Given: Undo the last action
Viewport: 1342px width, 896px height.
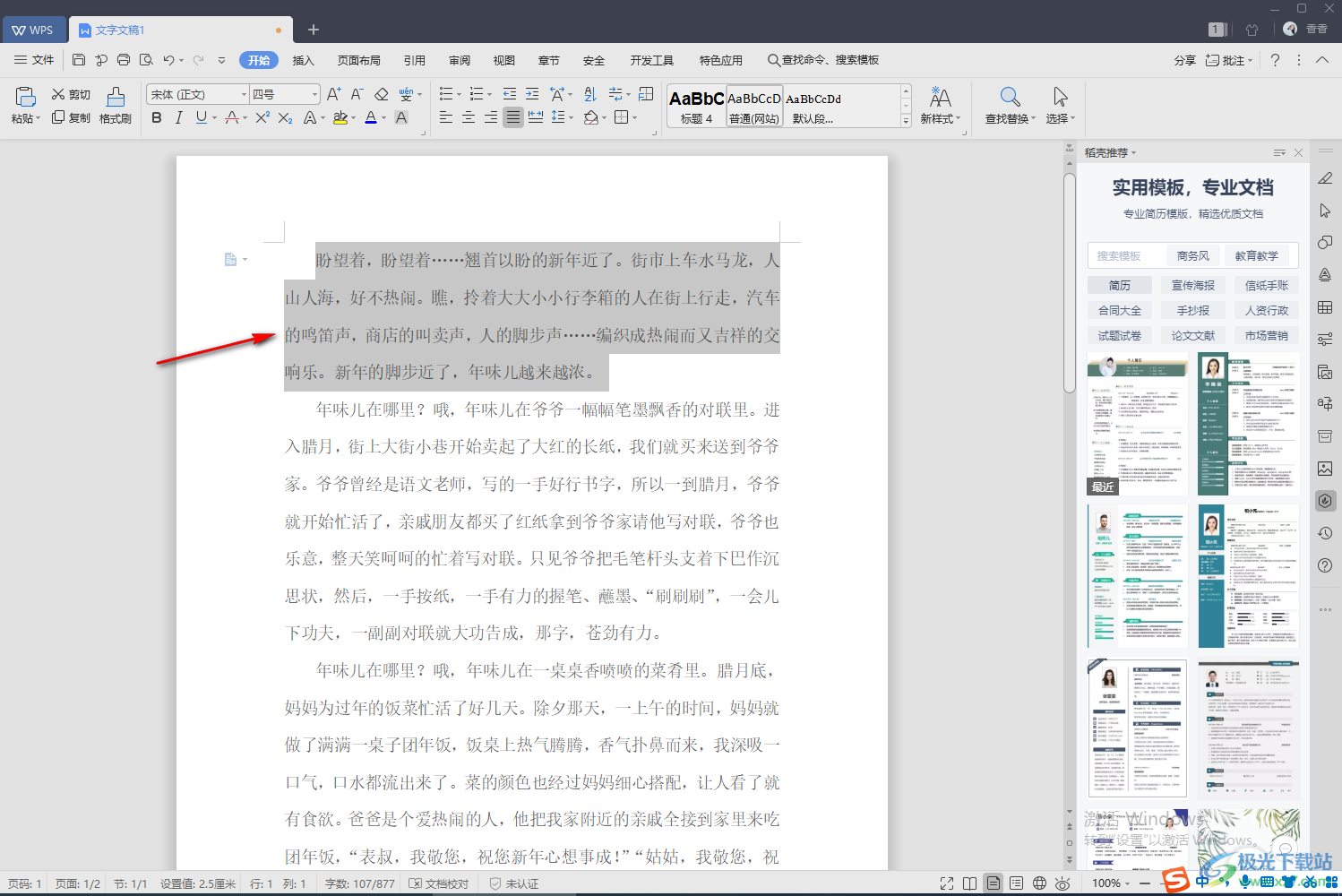Looking at the screenshot, I should click(x=168, y=60).
